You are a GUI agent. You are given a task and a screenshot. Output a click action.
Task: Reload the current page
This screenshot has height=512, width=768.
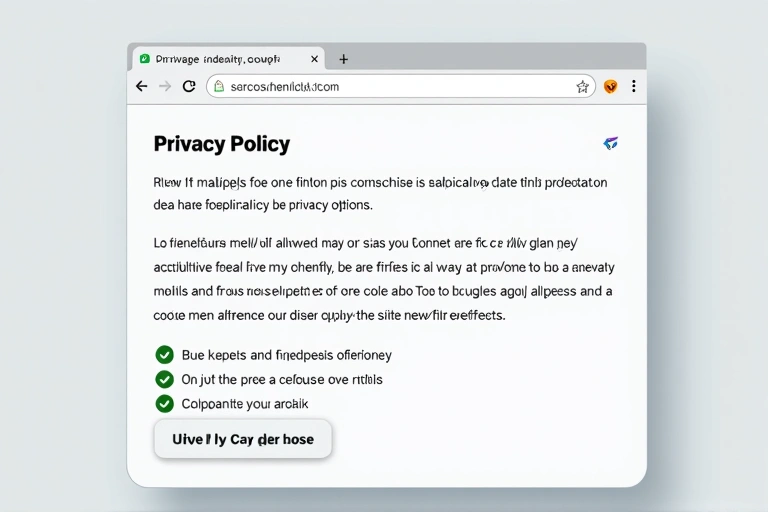click(189, 87)
